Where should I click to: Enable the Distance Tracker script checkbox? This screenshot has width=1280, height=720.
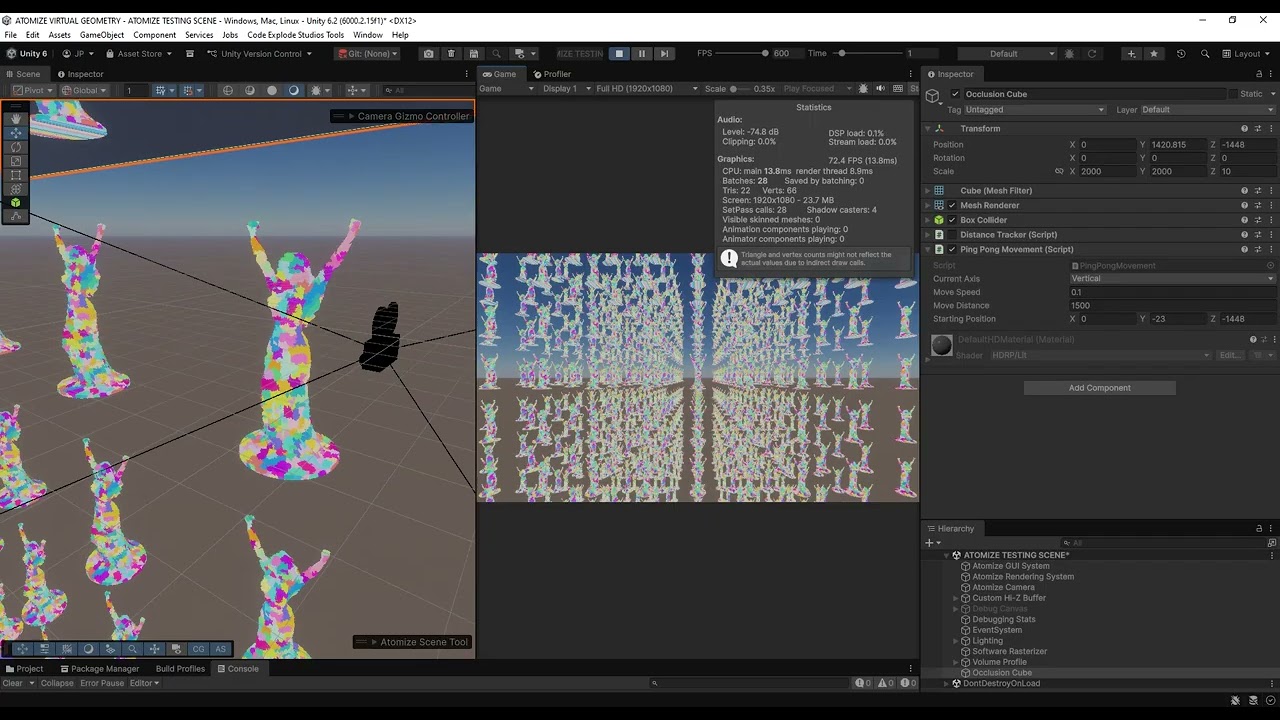(x=952, y=235)
